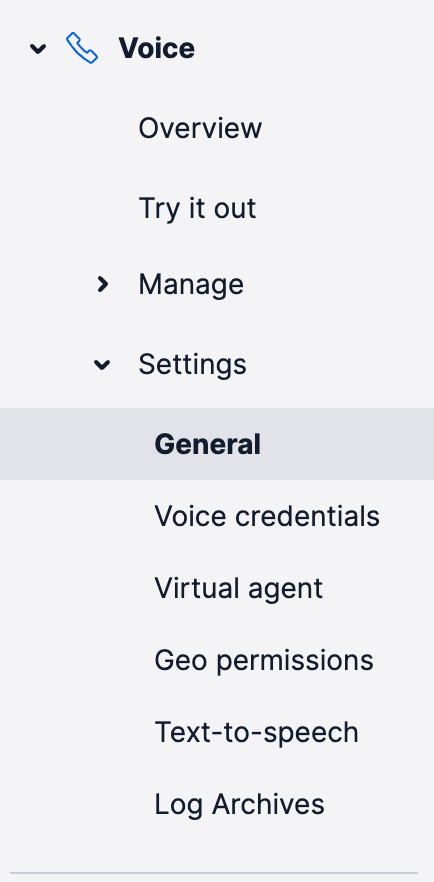Click the word Voice in Voice credentials

[191, 516]
